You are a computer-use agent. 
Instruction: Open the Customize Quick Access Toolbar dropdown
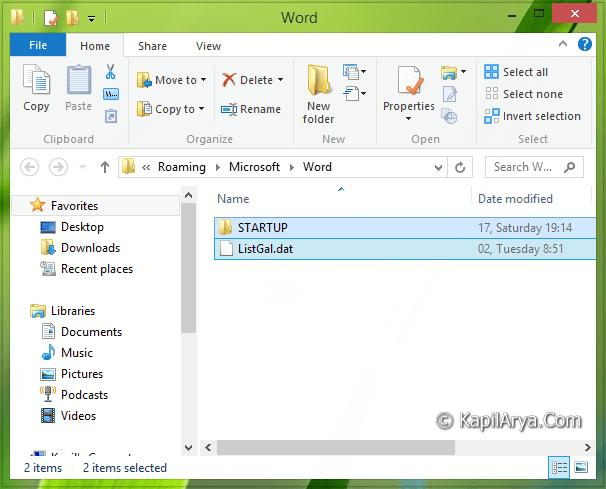92,18
